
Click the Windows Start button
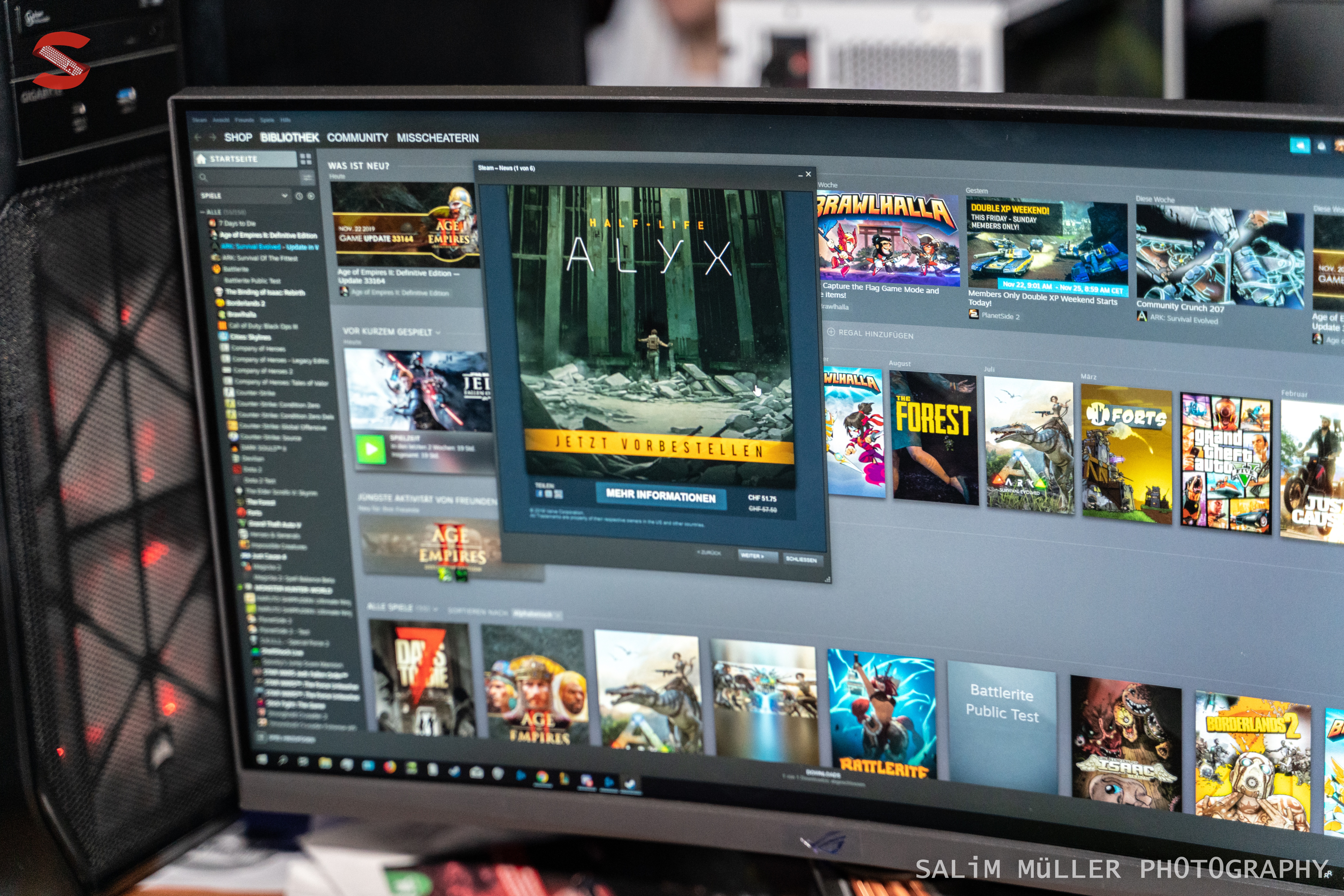coord(262,759)
